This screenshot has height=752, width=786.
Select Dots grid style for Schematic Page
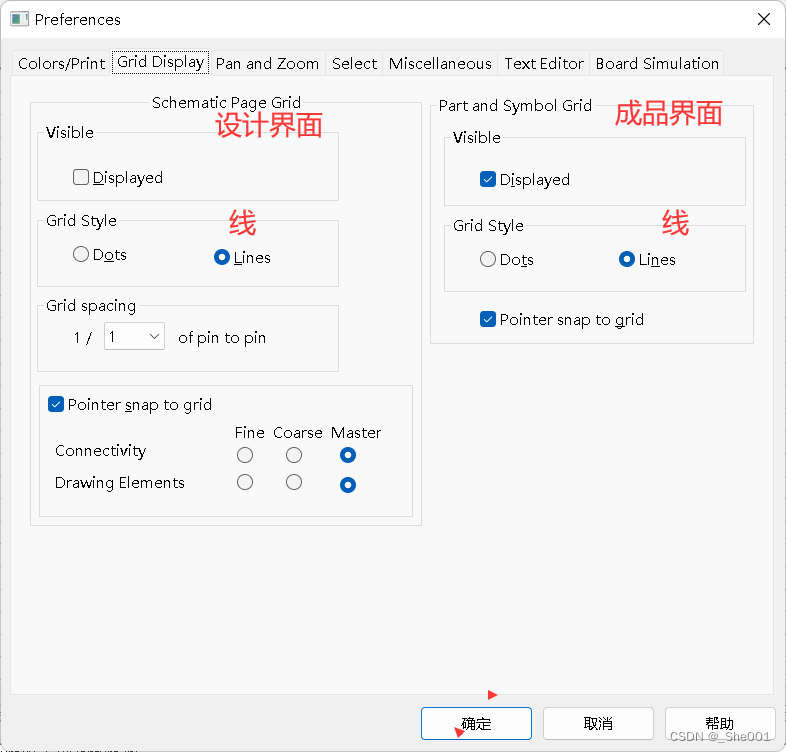(x=82, y=255)
